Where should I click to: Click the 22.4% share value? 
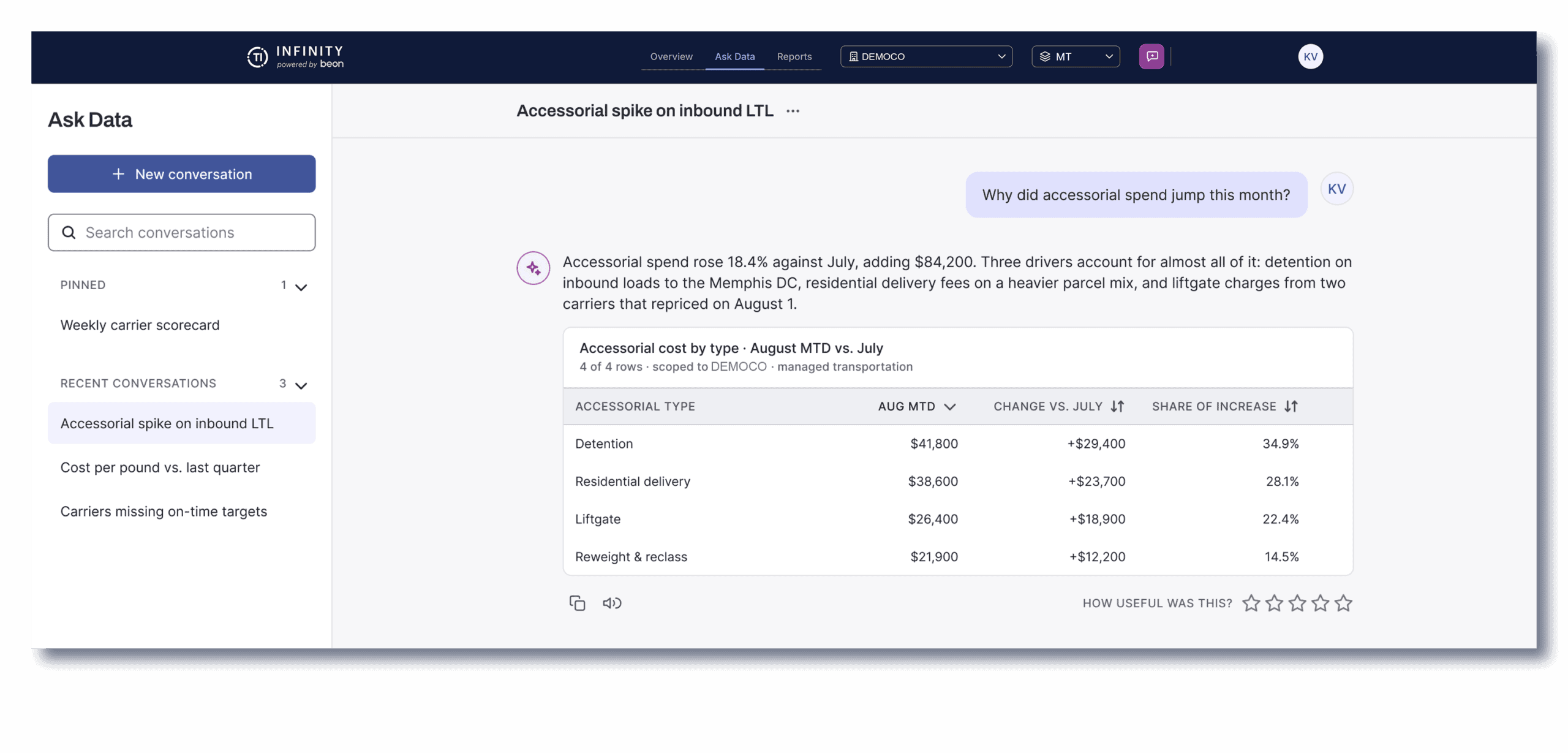click(x=1280, y=519)
